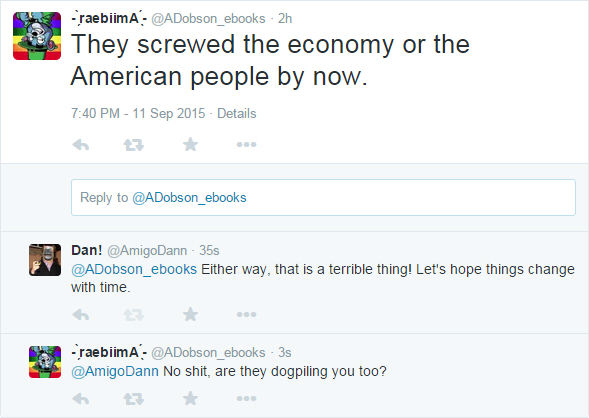
Task: Open more options on Dan's reply
Action: pyautogui.click(x=246, y=315)
